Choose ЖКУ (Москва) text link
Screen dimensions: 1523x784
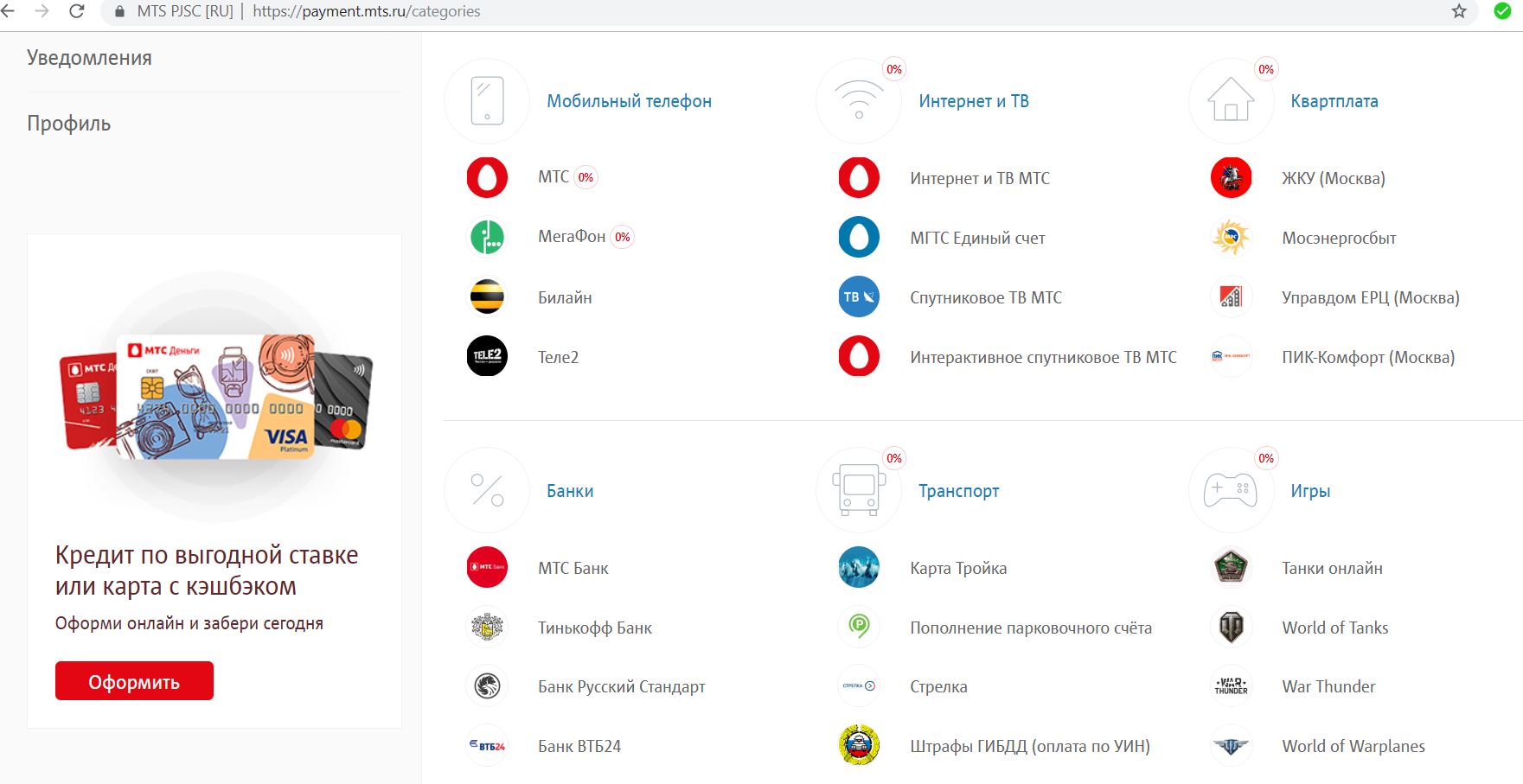(x=1334, y=179)
